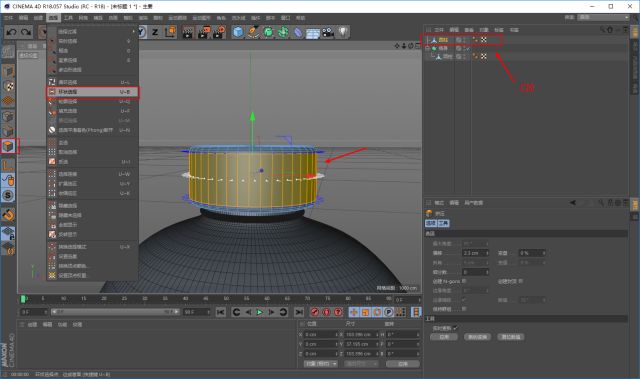Toggle the Create N-gons checkbox

[464, 281]
